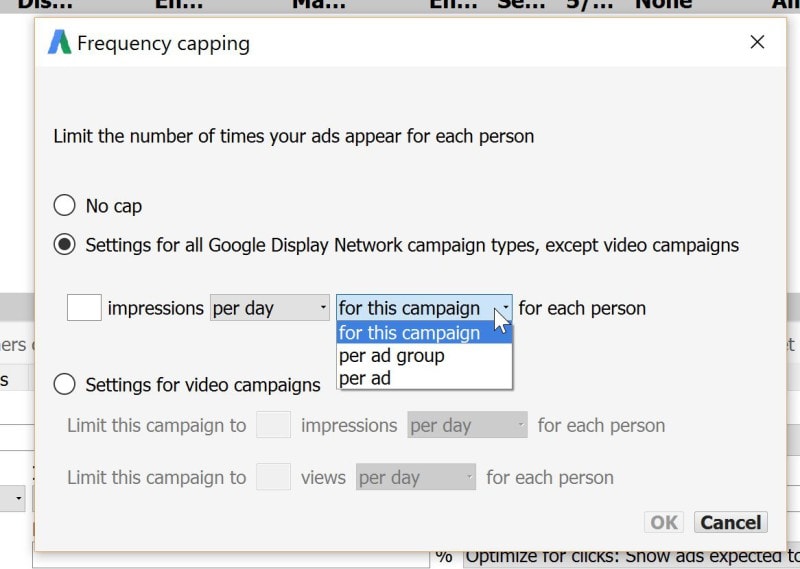Open the per day frequency dropdown

[x=270, y=308]
